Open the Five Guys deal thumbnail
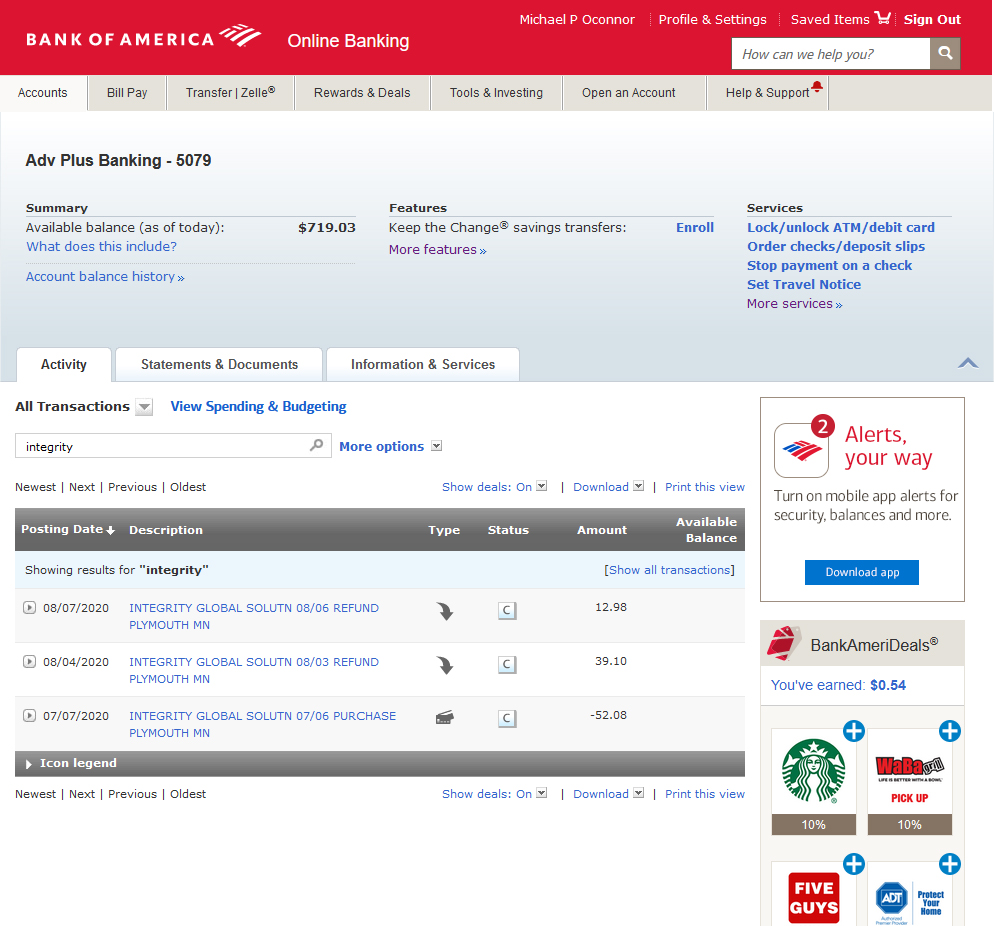Screen dimensions: 994x926 813,895
